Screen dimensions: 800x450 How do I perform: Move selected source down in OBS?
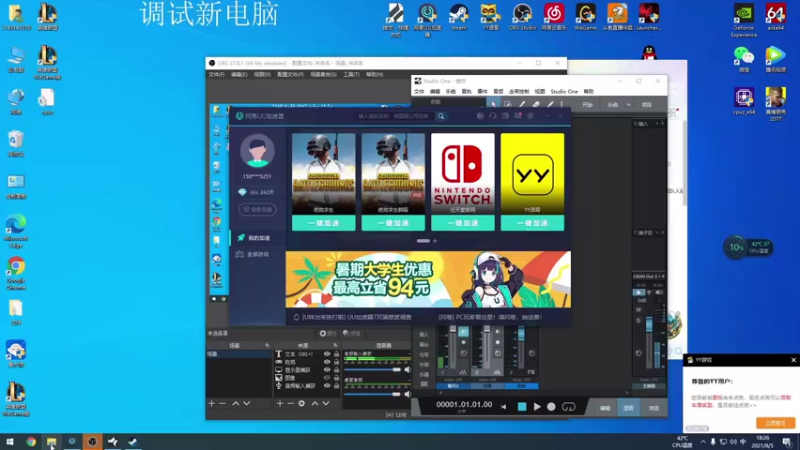326,403
